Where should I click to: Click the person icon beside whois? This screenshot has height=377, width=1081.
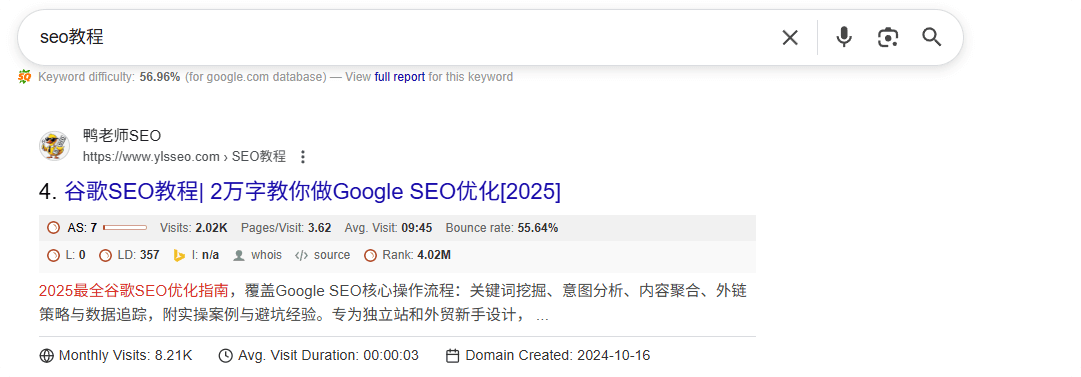239,256
